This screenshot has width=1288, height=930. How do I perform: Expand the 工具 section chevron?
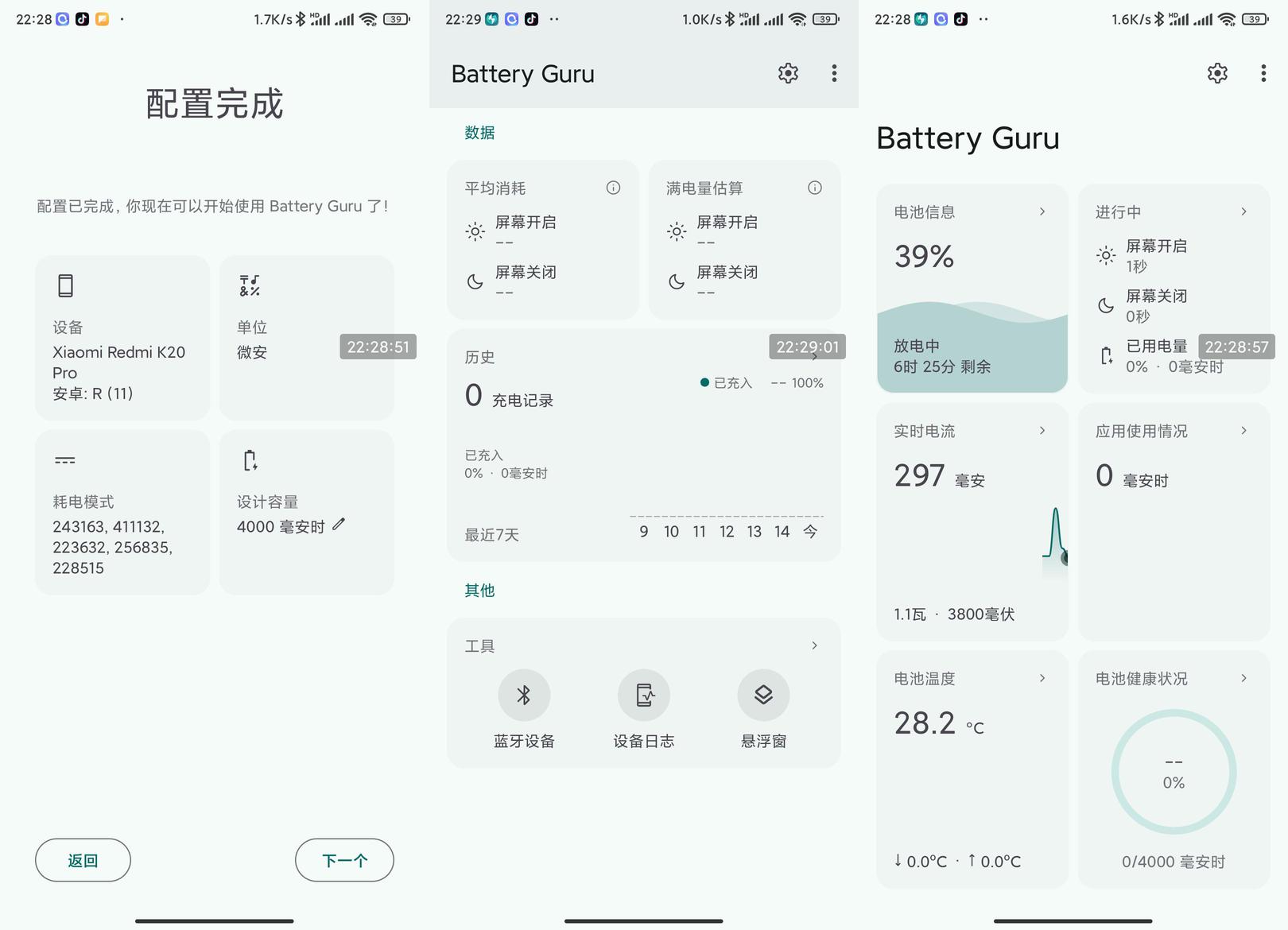pos(814,645)
